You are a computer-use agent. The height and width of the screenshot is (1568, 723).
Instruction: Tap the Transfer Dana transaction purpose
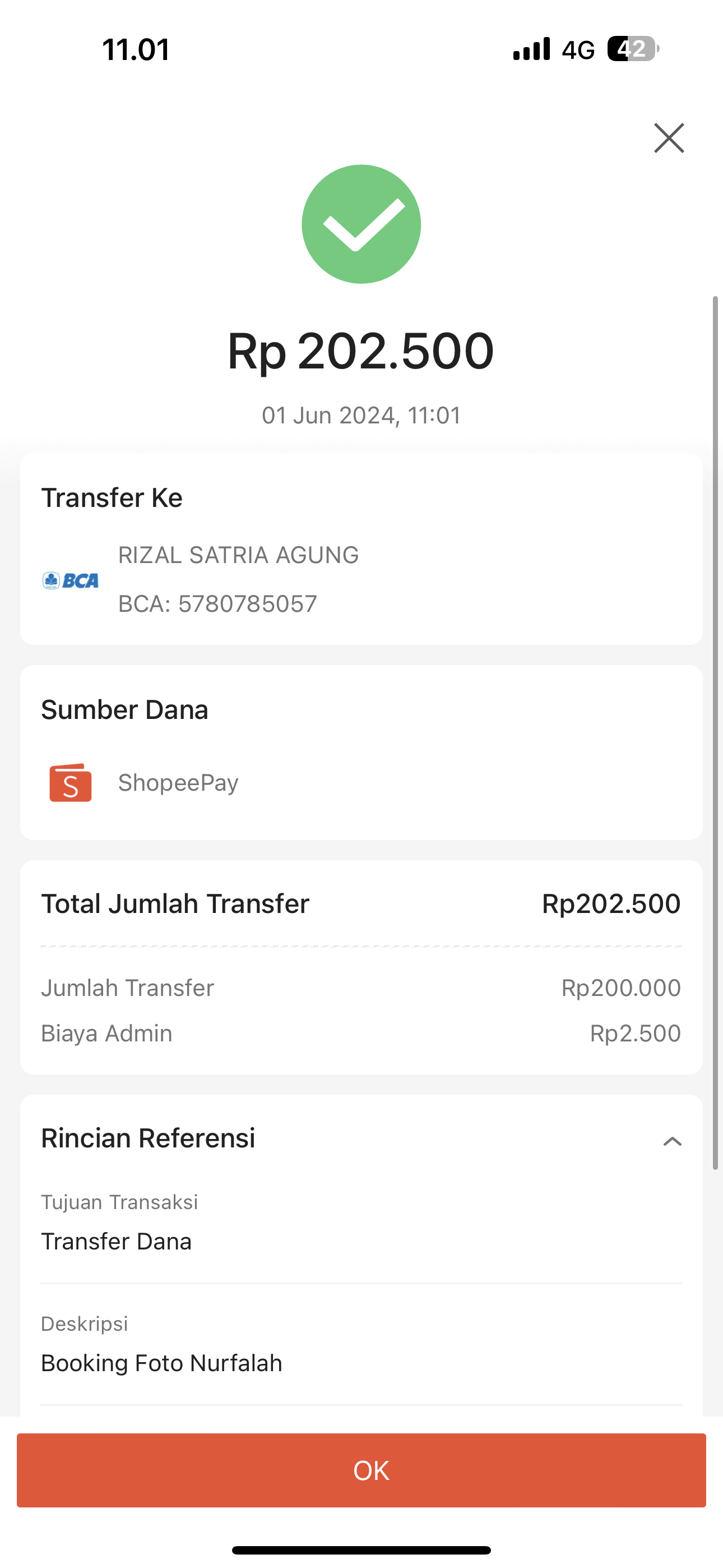[116, 1242]
